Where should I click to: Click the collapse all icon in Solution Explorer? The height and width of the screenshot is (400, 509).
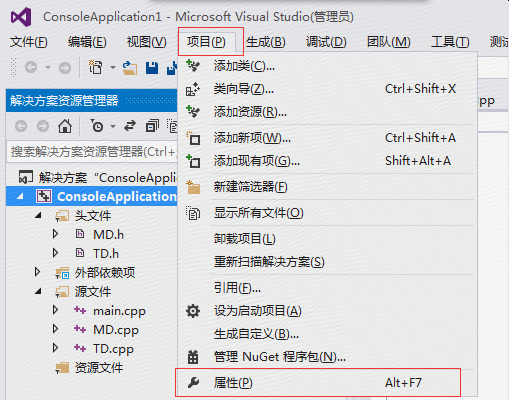coord(152,126)
